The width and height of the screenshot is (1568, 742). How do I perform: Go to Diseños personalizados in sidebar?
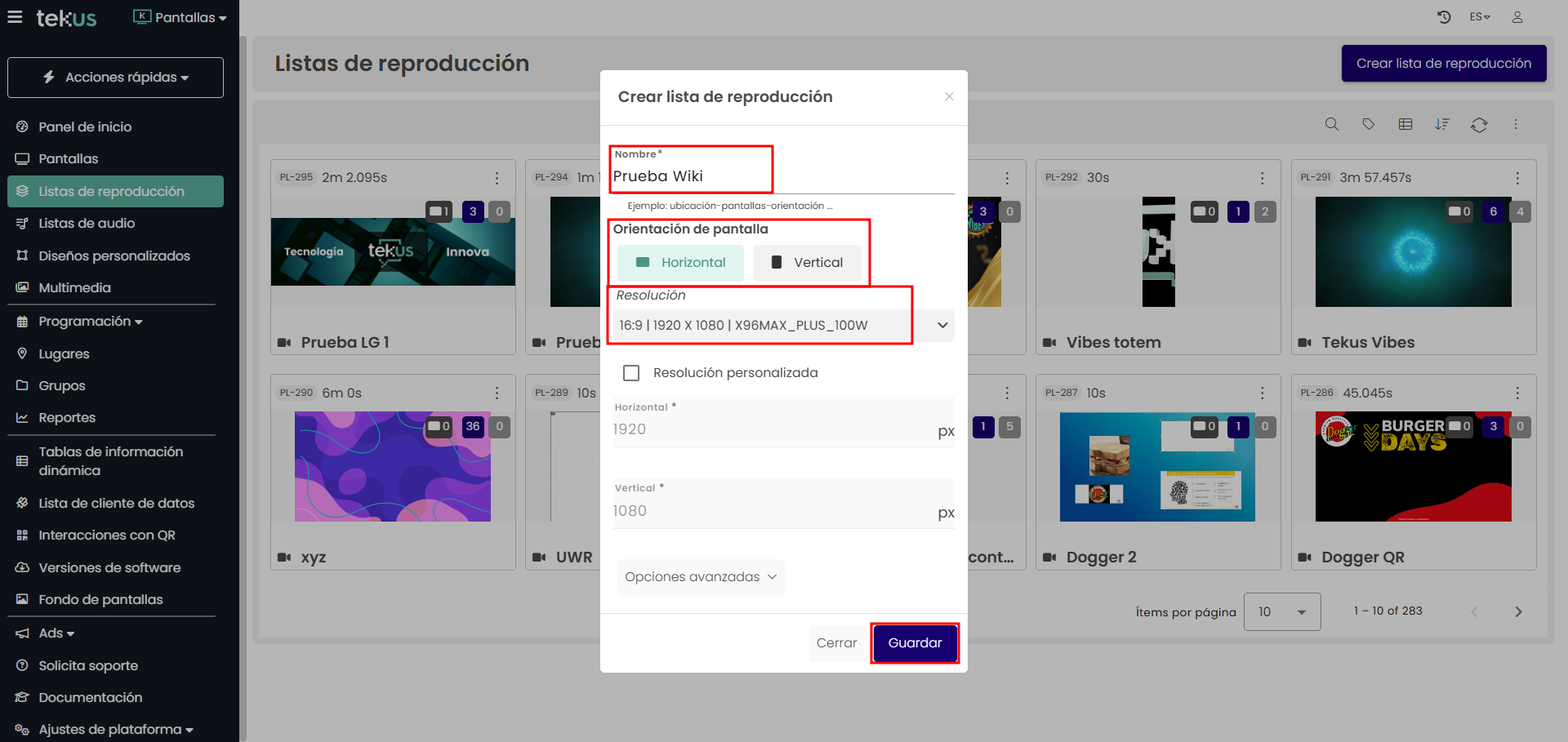click(x=114, y=256)
